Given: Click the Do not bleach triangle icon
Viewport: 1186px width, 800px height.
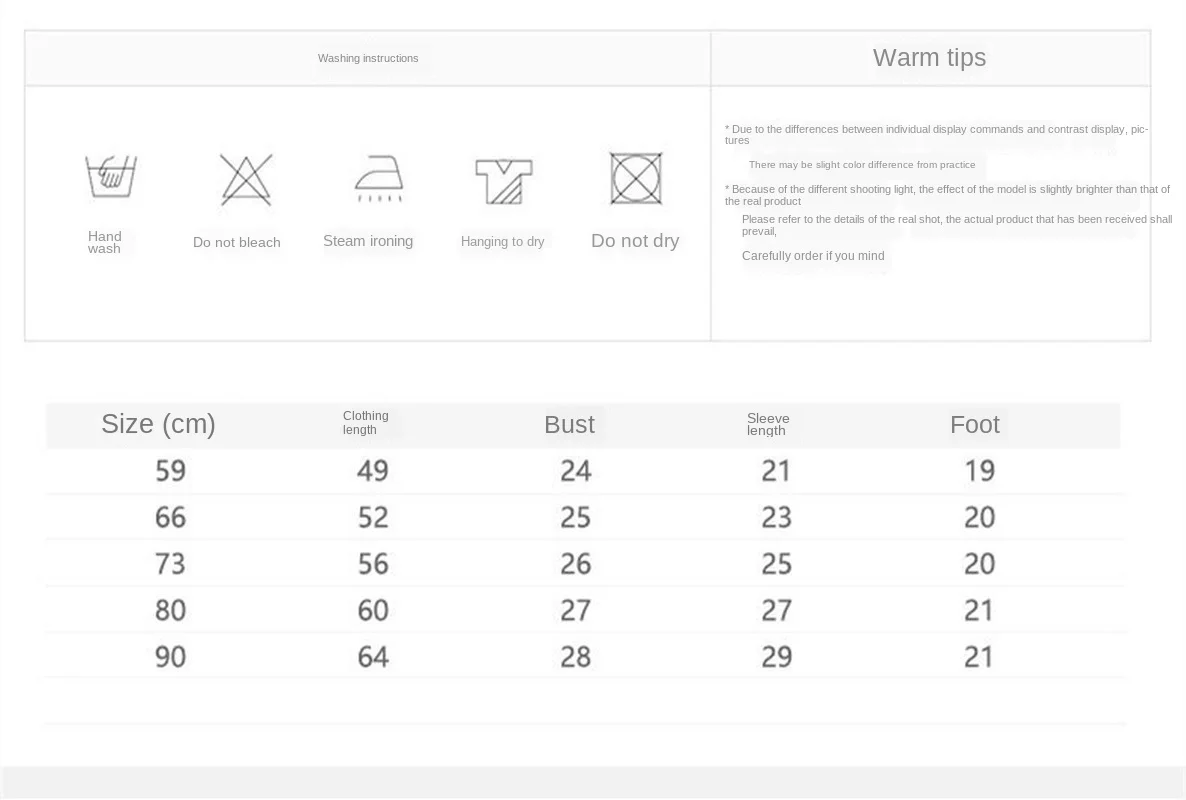Looking at the screenshot, I should [x=246, y=180].
